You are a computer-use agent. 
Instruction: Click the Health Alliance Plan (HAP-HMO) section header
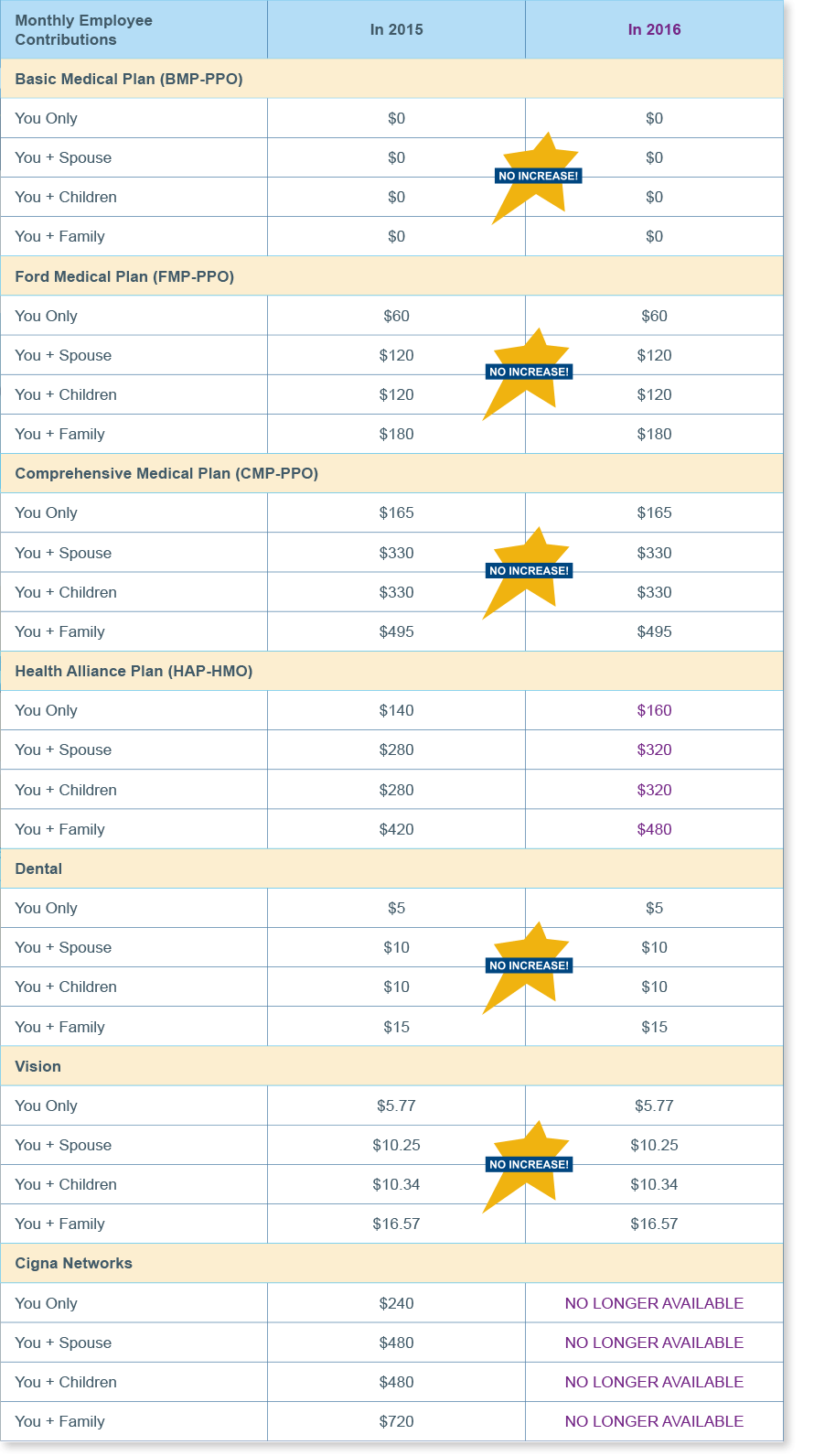click(391, 671)
